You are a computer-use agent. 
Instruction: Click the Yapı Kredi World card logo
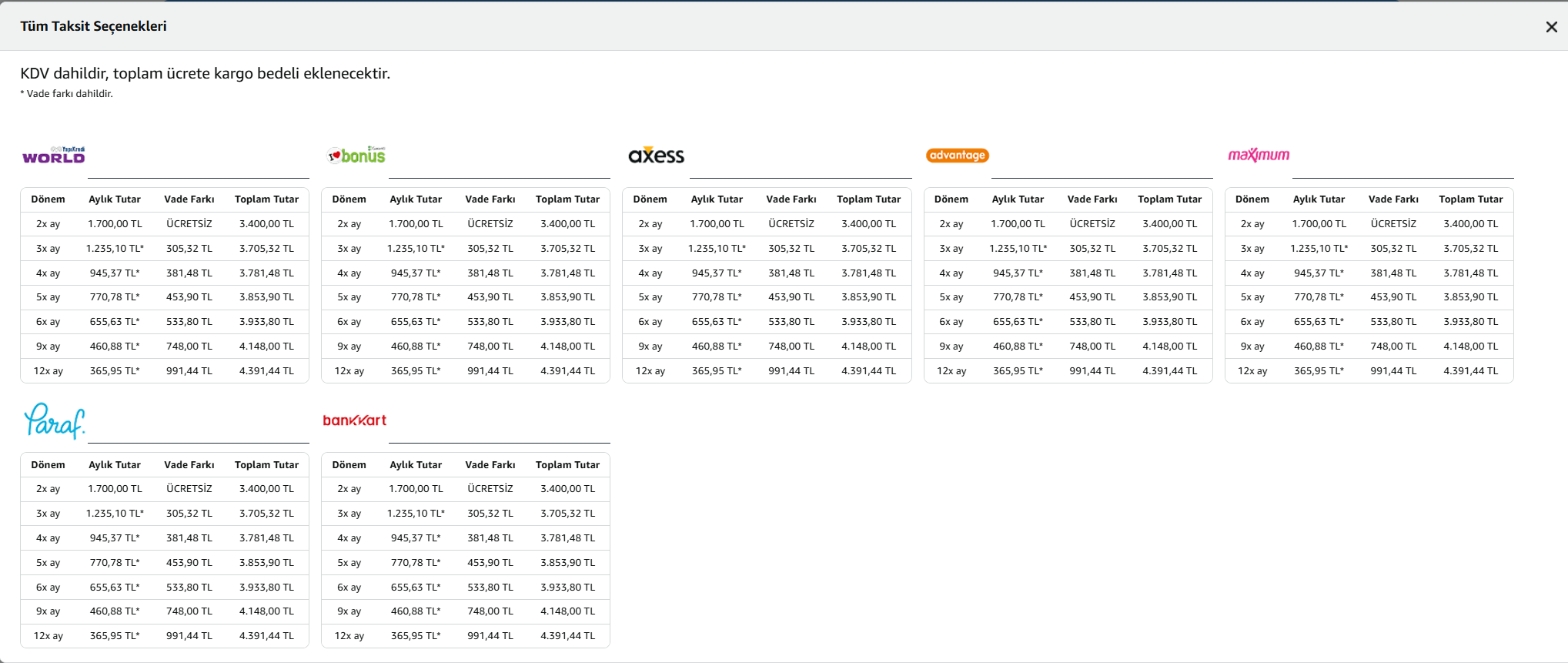(x=54, y=155)
